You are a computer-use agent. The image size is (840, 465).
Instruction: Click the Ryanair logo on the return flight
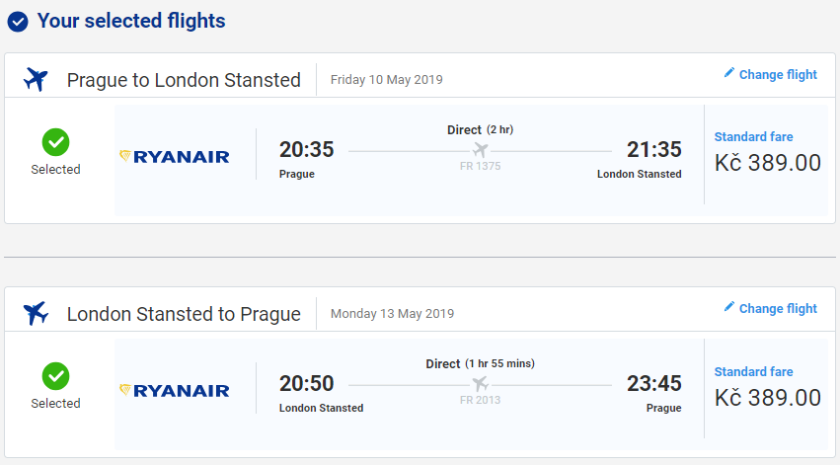pyautogui.click(x=174, y=391)
